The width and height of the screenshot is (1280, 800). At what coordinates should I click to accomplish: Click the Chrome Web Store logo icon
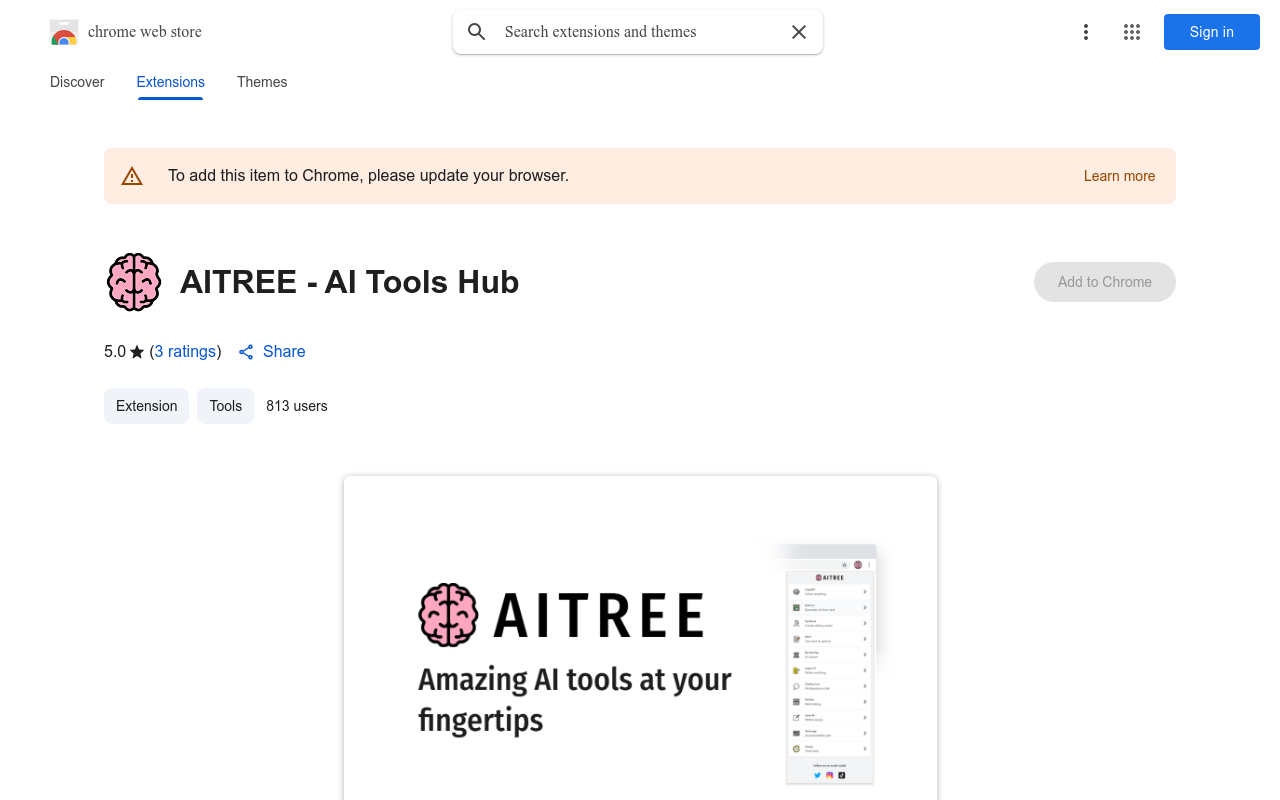(x=64, y=32)
